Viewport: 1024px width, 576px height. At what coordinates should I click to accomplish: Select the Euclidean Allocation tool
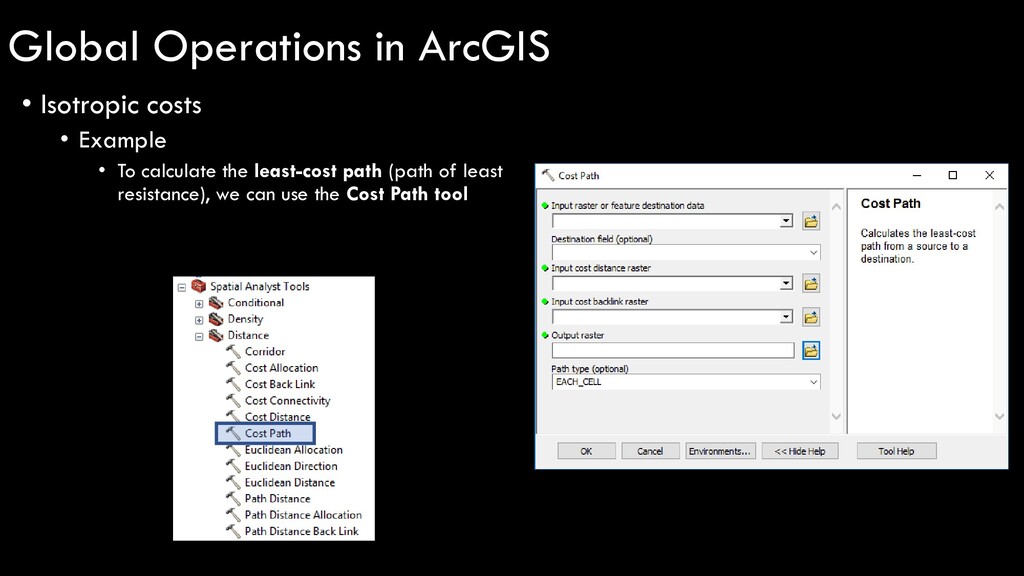(293, 449)
